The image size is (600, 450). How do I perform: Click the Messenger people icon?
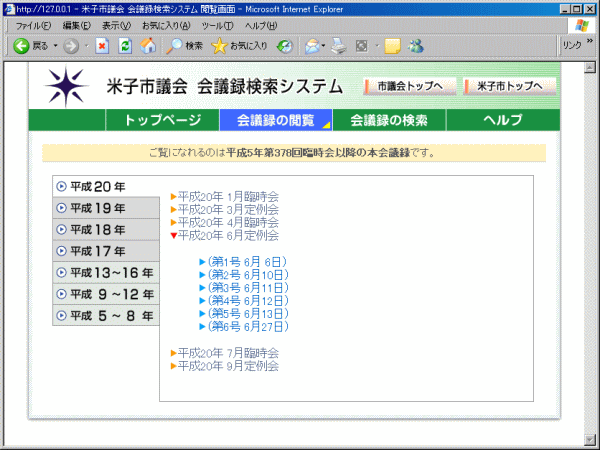(x=416, y=46)
